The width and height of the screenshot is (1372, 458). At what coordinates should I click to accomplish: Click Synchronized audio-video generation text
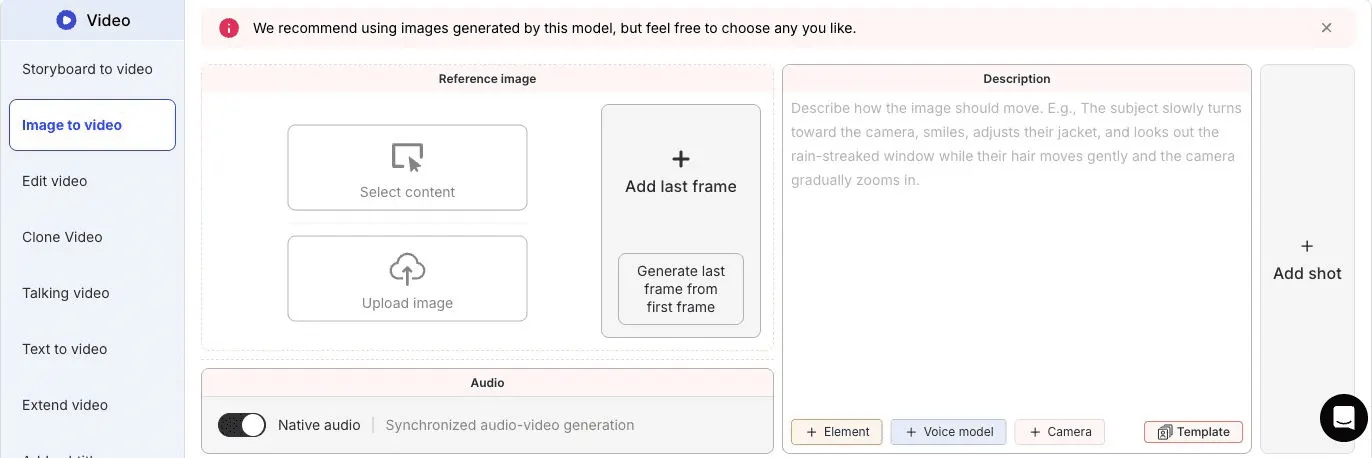(x=510, y=425)
